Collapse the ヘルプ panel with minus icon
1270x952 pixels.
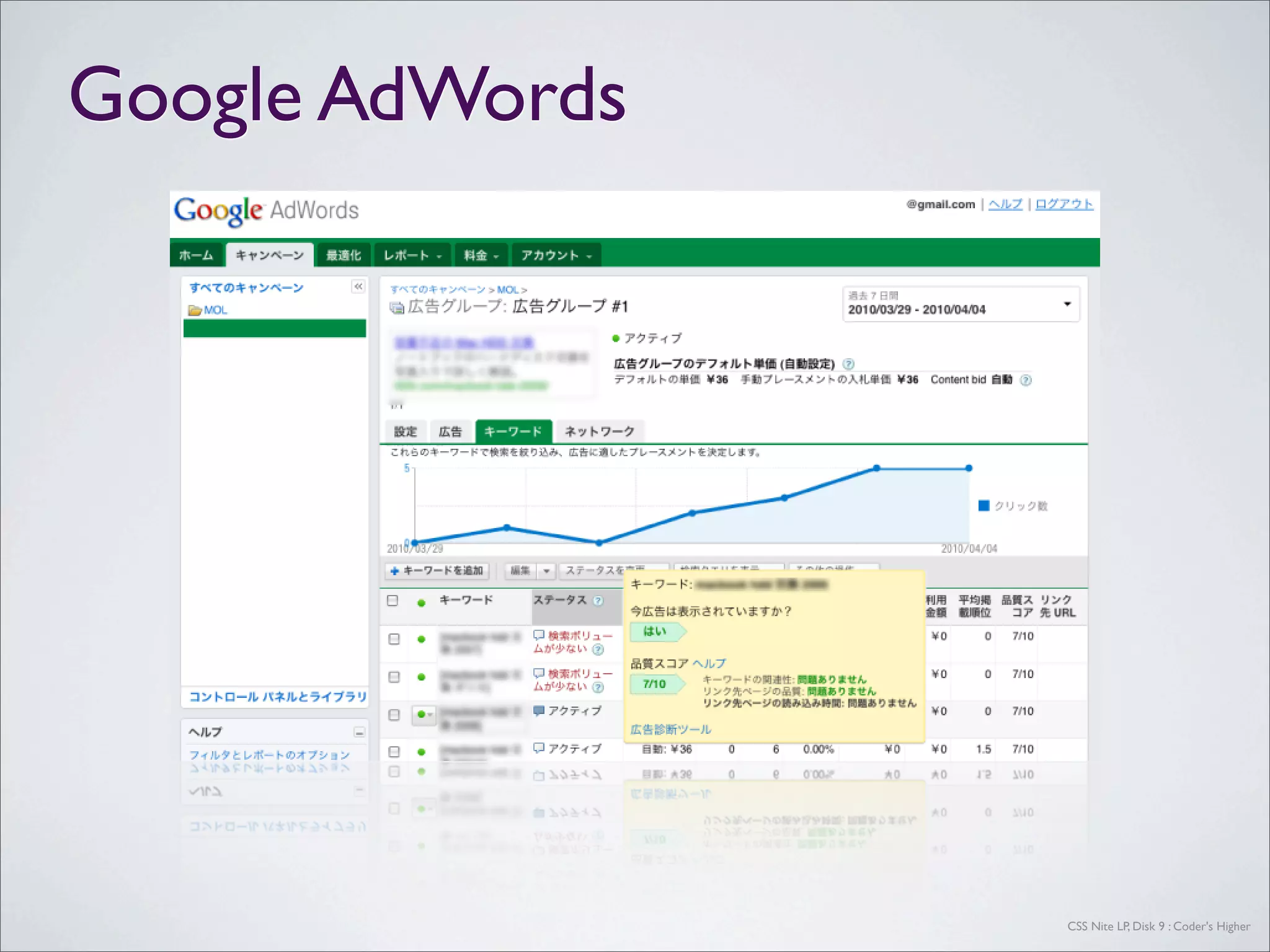[x=359, y=733]
